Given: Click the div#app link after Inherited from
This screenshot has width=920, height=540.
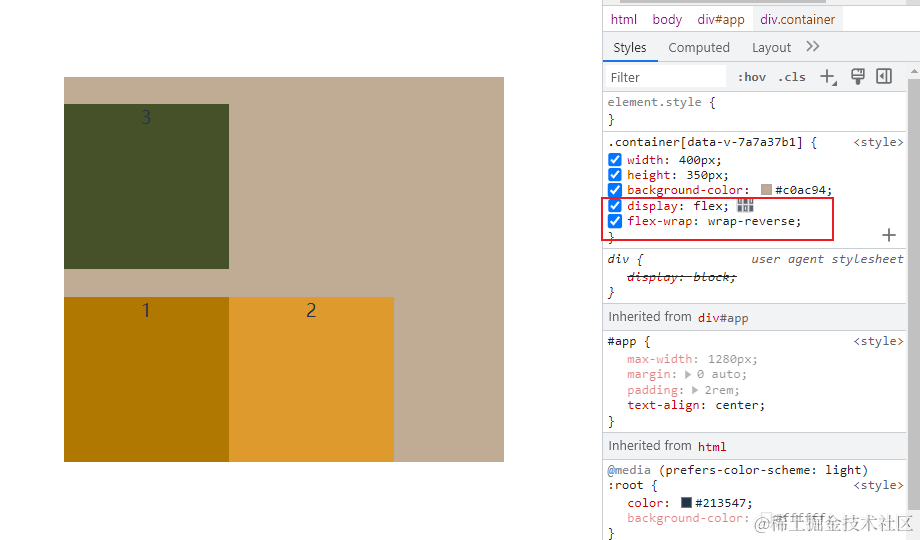Looking at the screenshot, I should coord(723,318).
